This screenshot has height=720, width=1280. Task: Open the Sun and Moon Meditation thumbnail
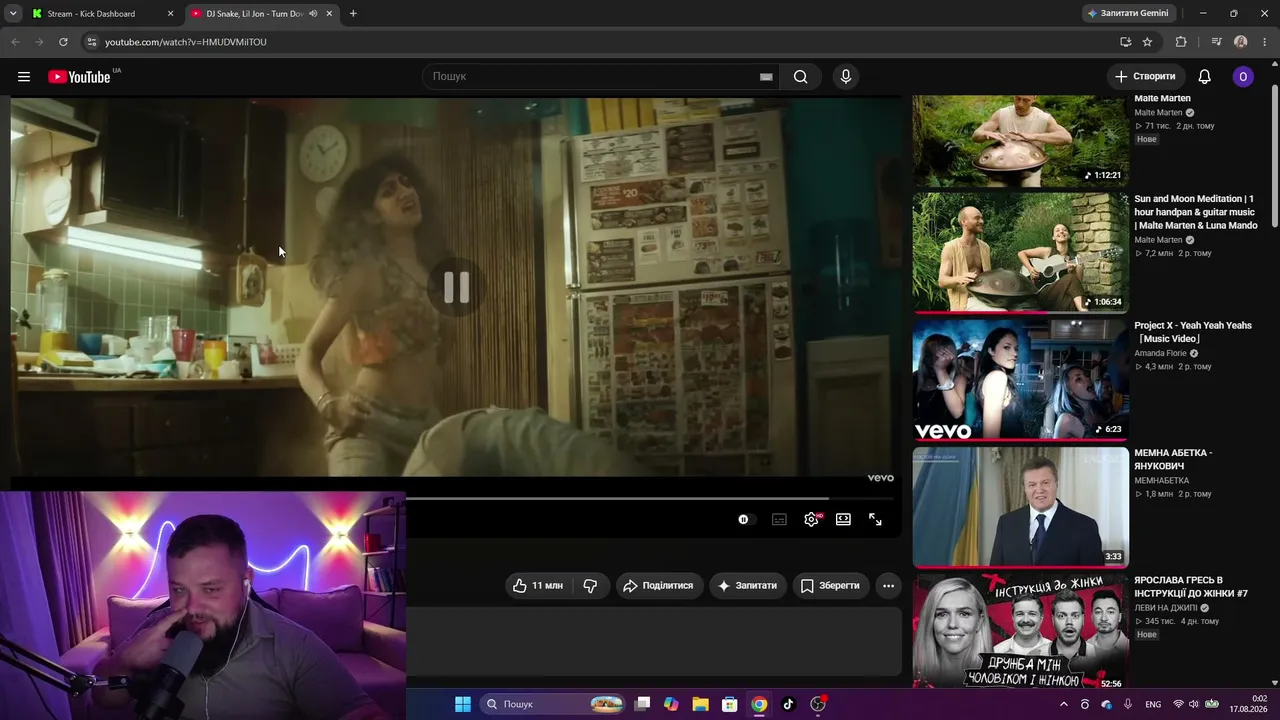pyautogui.click(x=1020, y=252)
